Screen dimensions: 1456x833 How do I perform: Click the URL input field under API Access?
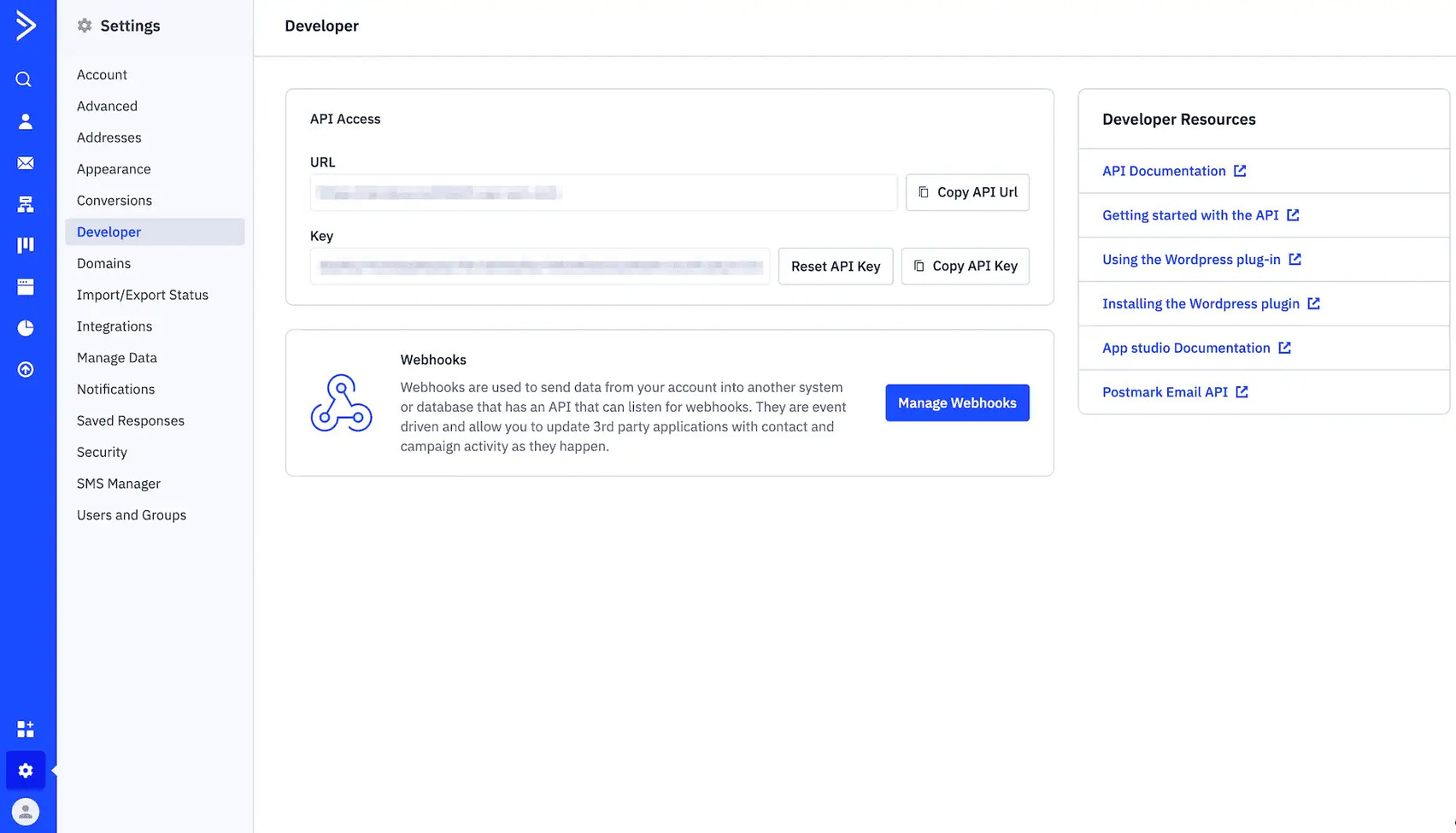(x=603, y=192)
